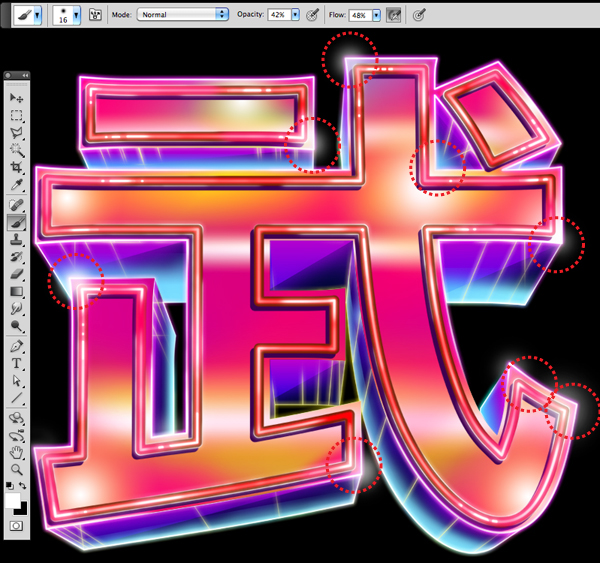The width and height of the screenshot is (600, 563).
Task: Open the Mode dropdown showing Normal
Action: pyautogui.click(x=183, y=15)
